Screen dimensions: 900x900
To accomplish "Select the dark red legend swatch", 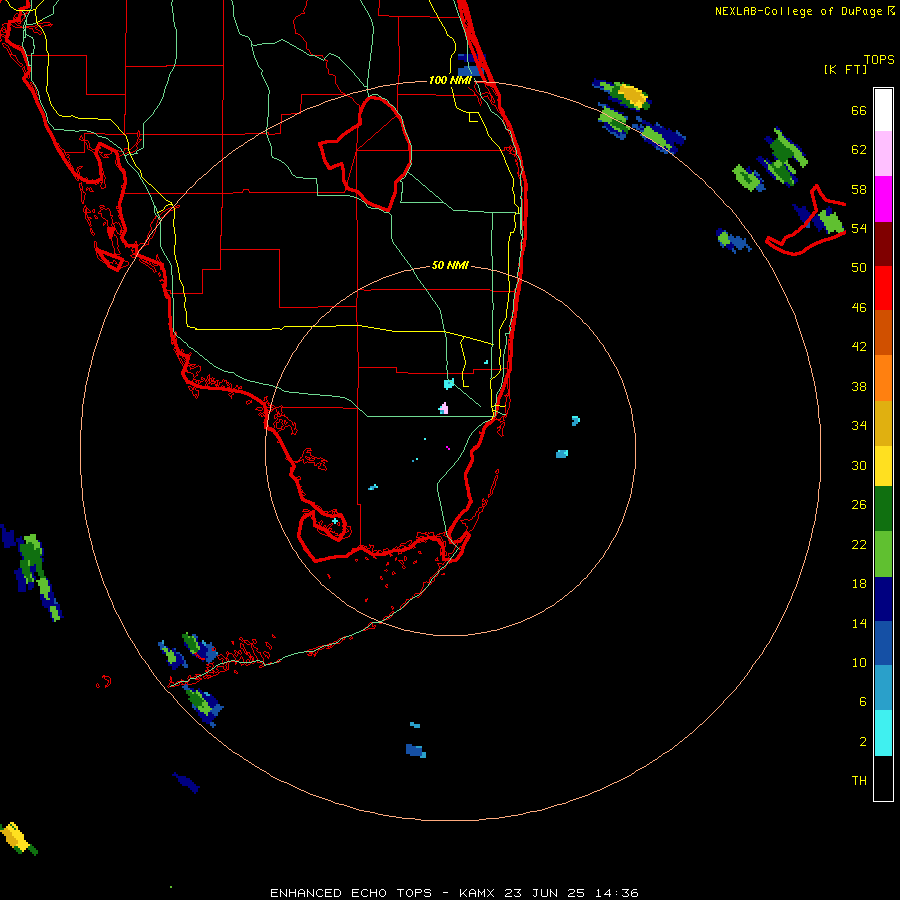I will click(x=883, y=244).
